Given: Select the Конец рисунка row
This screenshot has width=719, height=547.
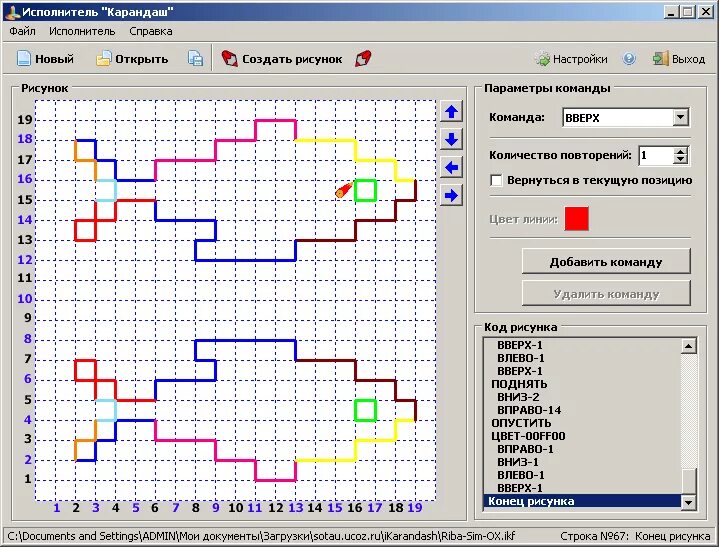Looking at the screenshot, I should coord(582,501).
